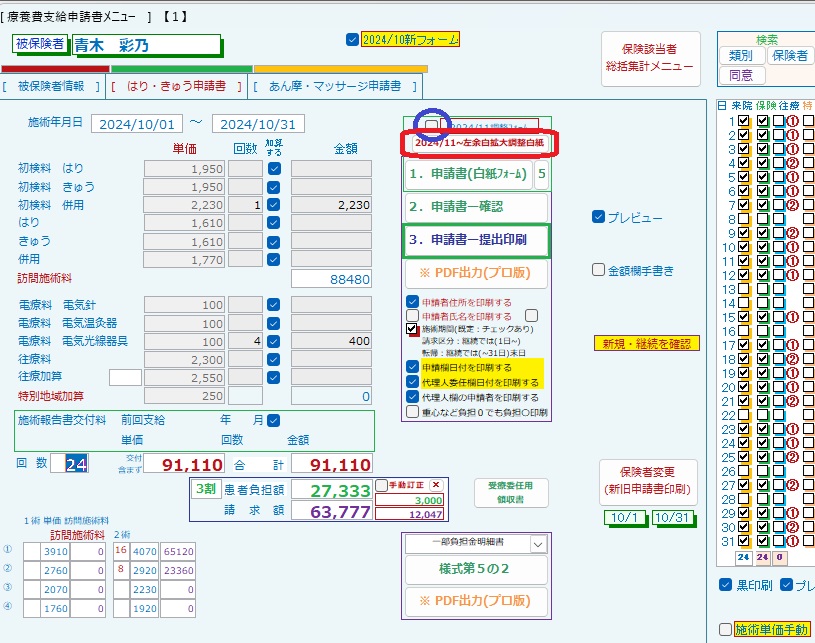Screen dimensions: 815x643
Task: Click the manual correction field showing 3,000
Action: coord(410,500)
